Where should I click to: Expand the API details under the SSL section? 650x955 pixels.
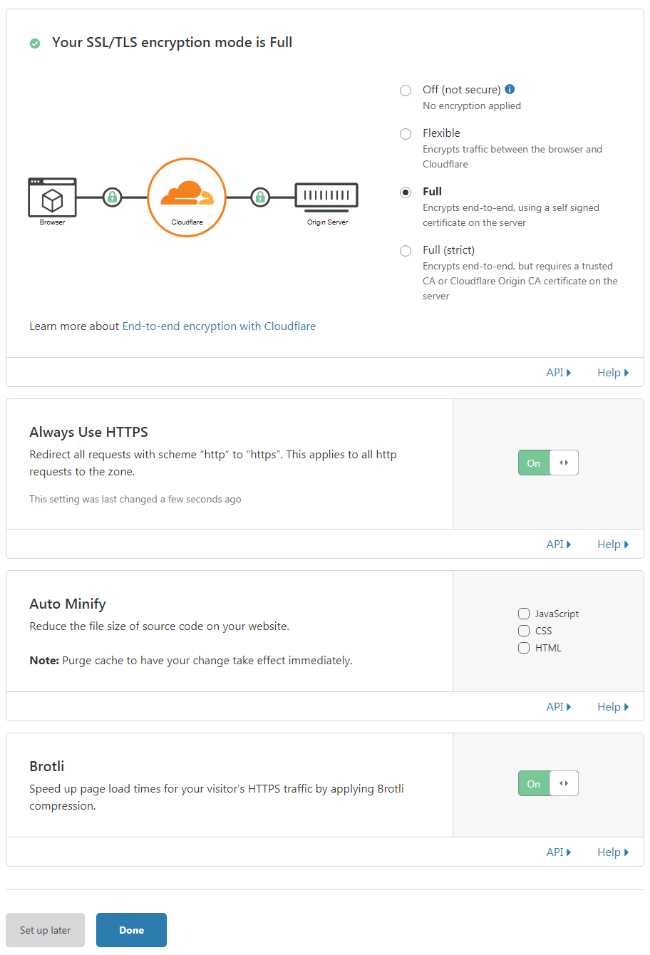click(x=557, y=372)
